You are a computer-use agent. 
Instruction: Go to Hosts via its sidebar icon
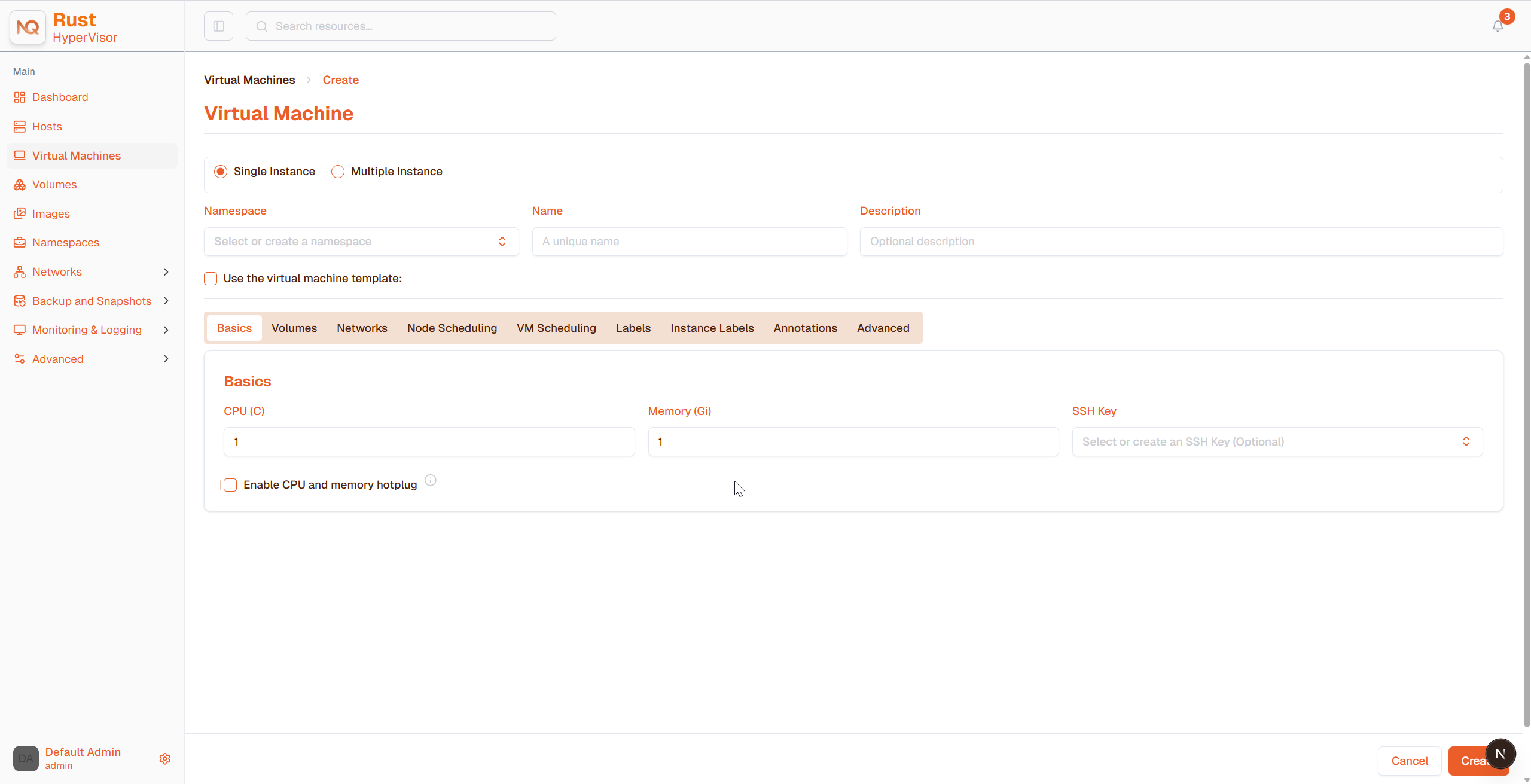pos(20,126)
